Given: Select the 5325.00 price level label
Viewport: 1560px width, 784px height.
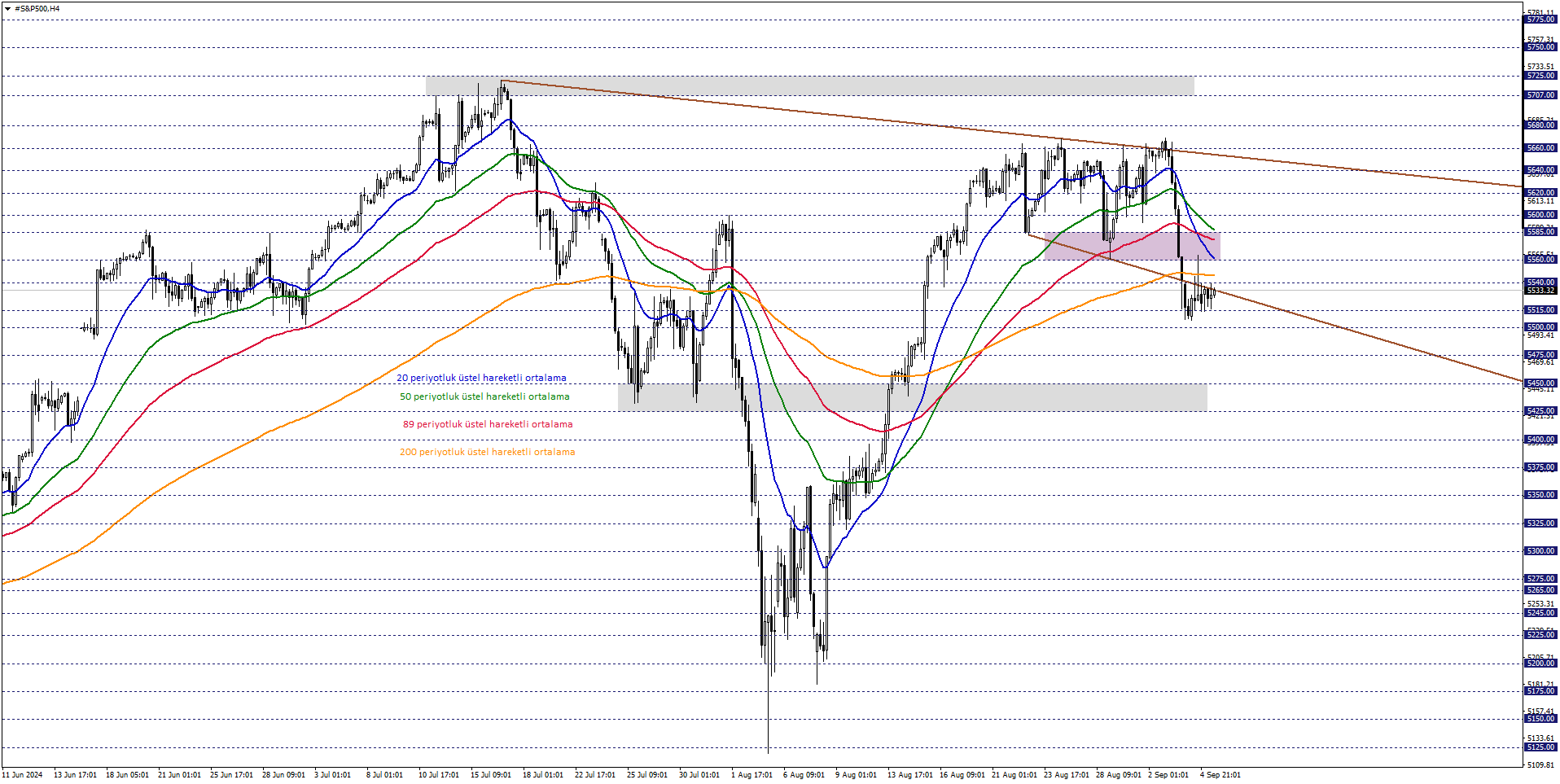Looking at the screenshot, I should click(1540, 523).
